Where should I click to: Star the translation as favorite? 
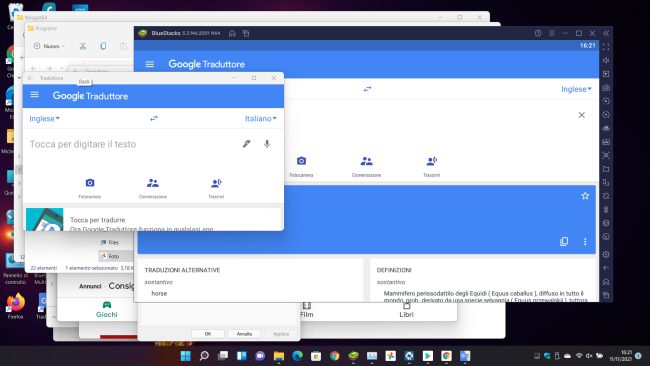pyautogui.click(x=585, y=196)
